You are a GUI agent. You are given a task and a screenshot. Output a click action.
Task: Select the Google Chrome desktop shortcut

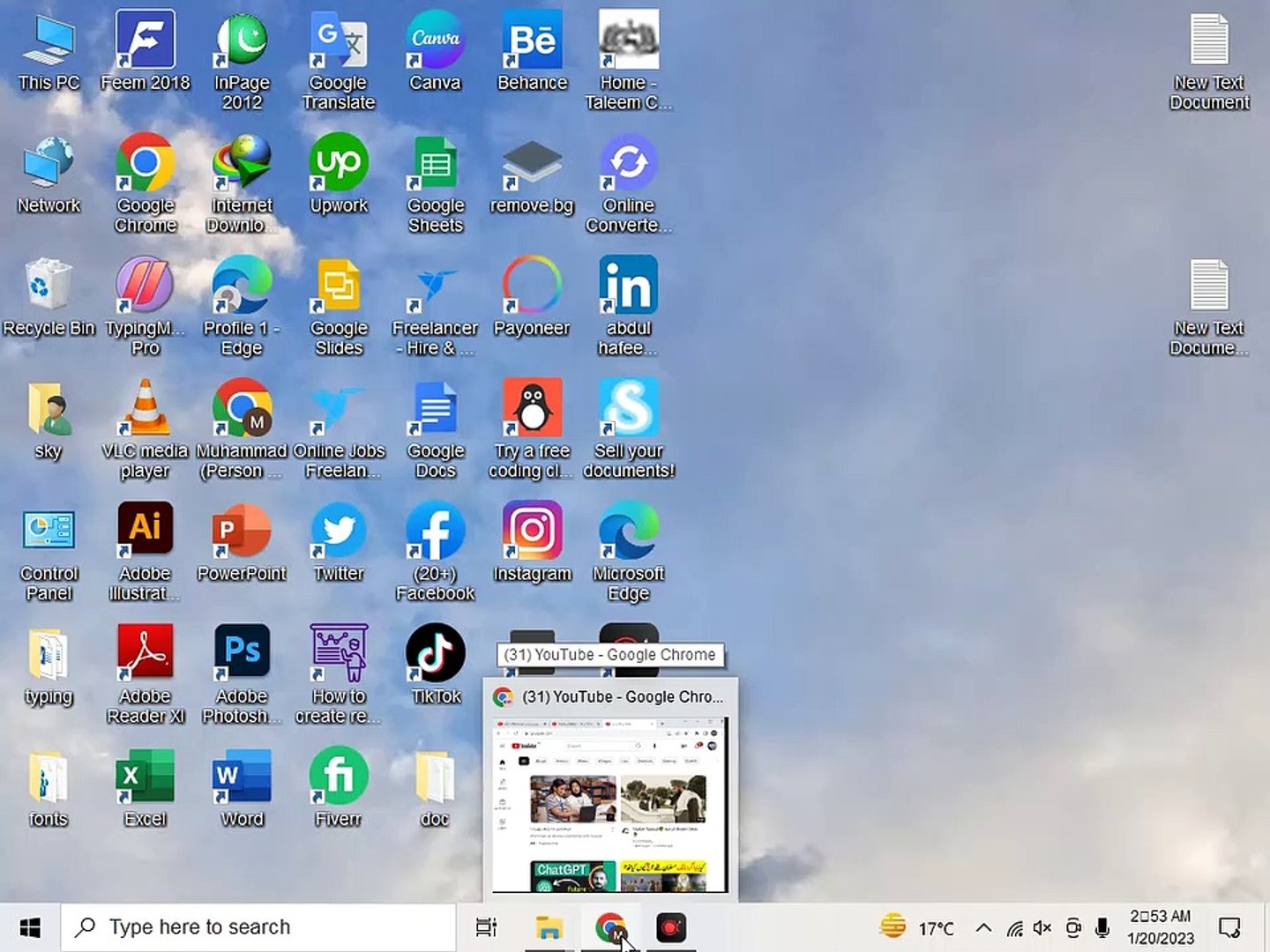tap(146, 184)
